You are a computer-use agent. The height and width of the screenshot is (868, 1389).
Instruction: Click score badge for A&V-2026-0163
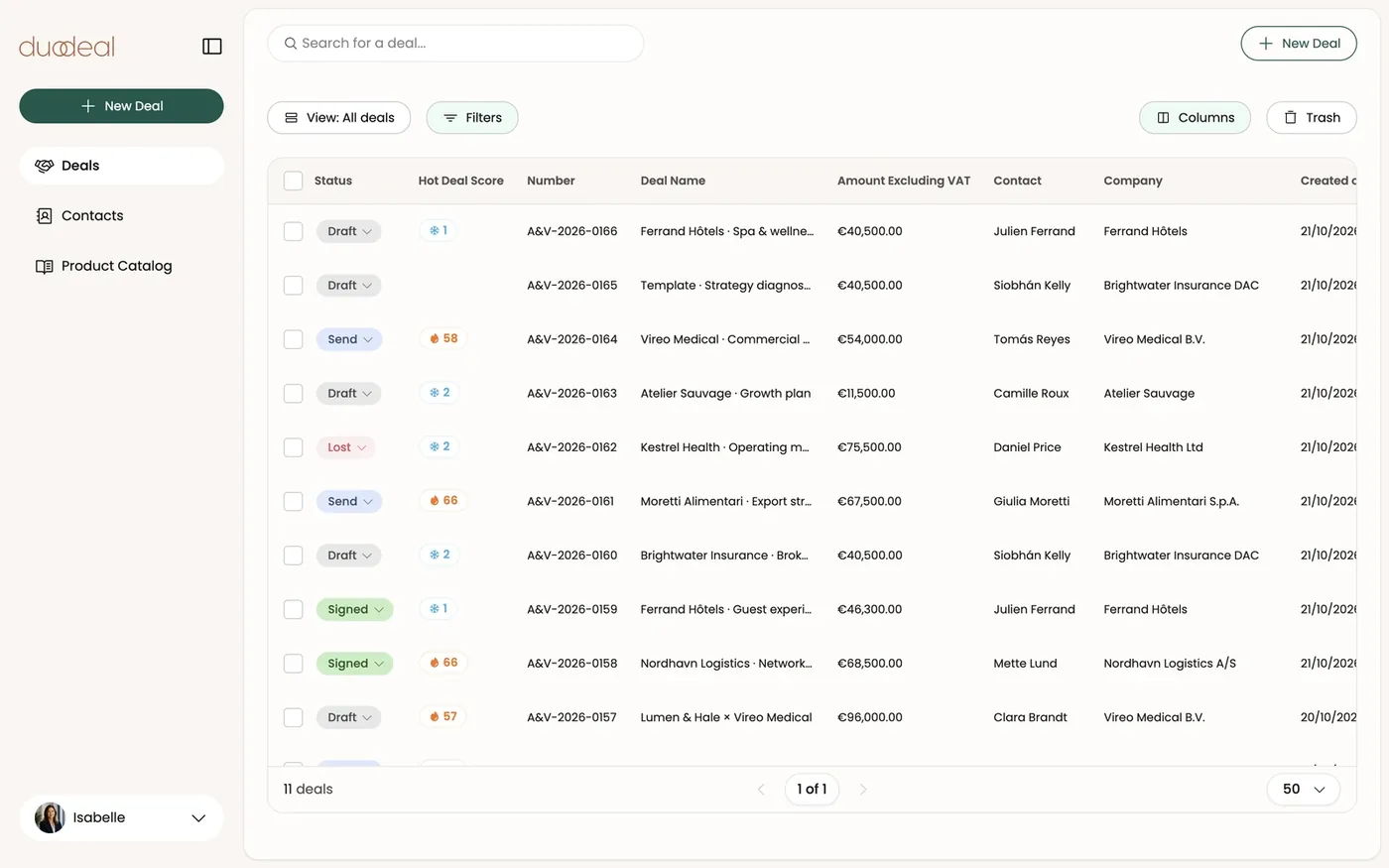click(x=440, y=393)
